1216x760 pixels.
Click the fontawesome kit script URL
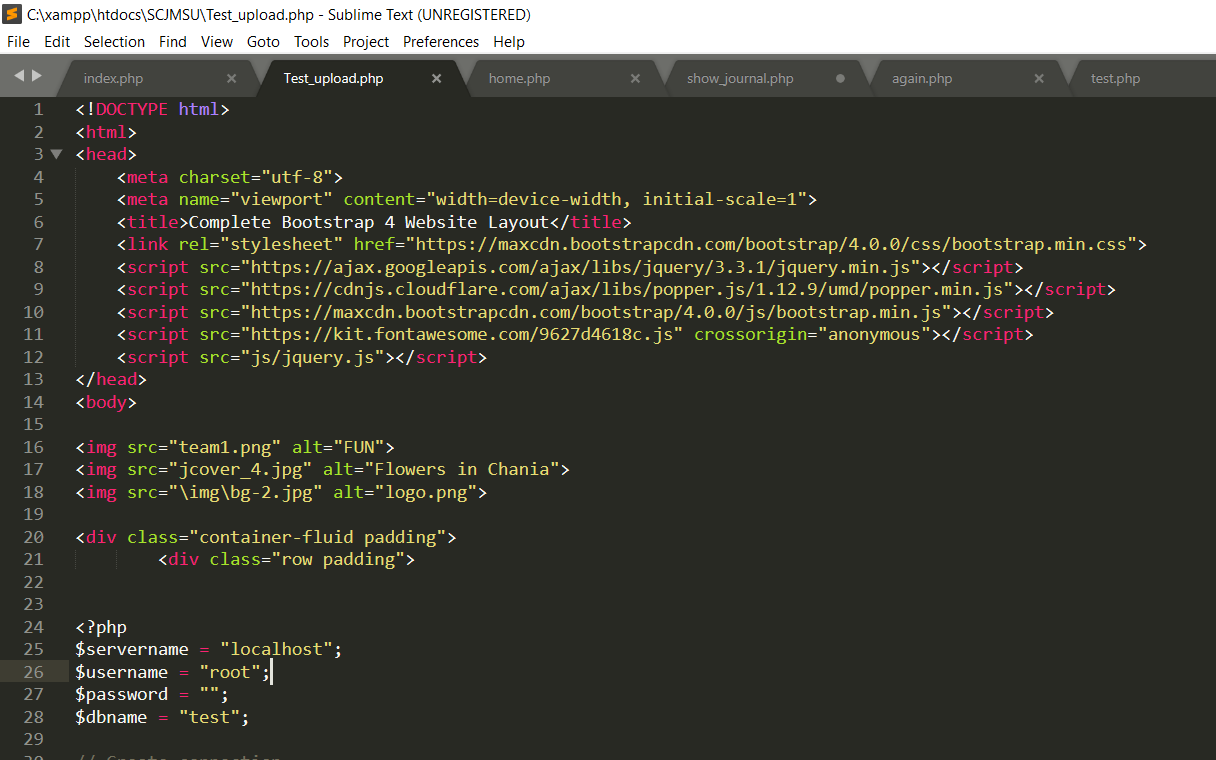(x=462, y=335)
